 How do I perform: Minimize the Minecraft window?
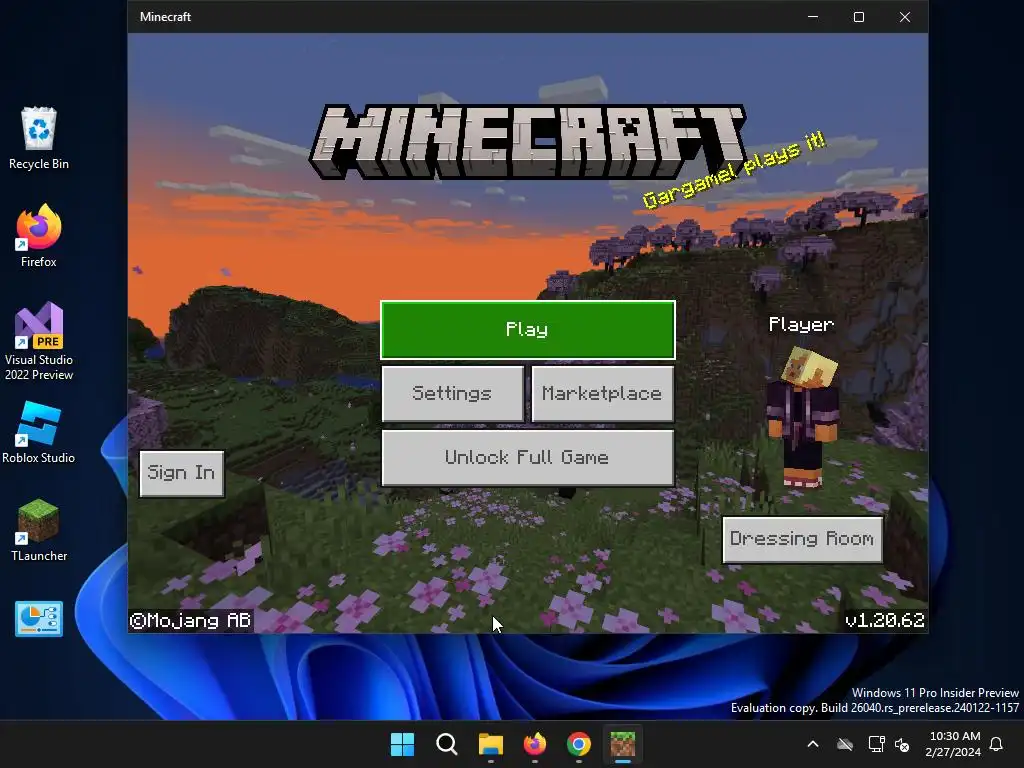tap(813, 17)
